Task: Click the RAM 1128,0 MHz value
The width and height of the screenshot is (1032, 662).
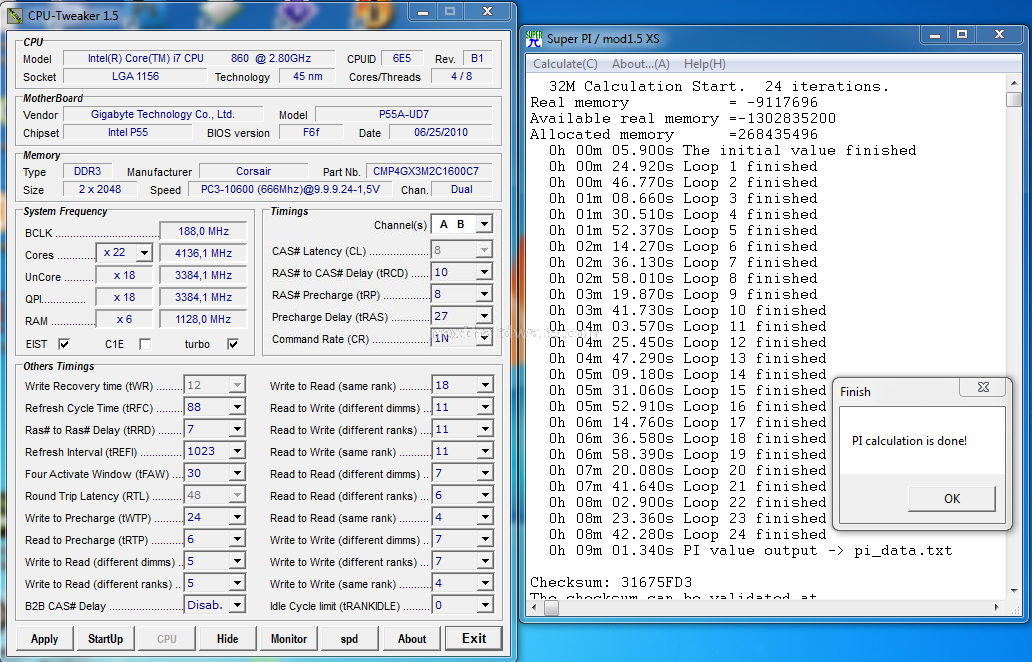Action: [x=203, y=319]
